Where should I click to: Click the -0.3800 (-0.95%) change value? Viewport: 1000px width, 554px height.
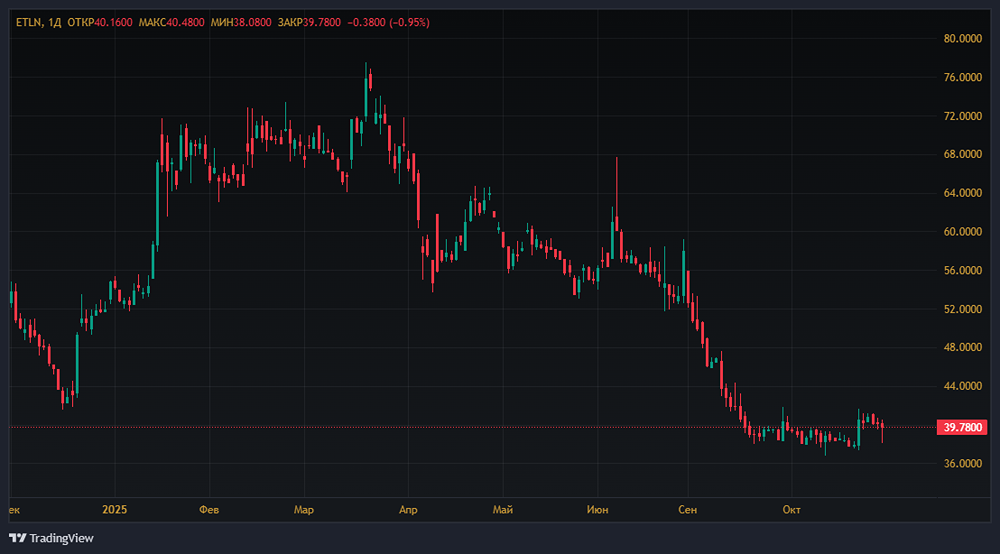click(388, 22)
